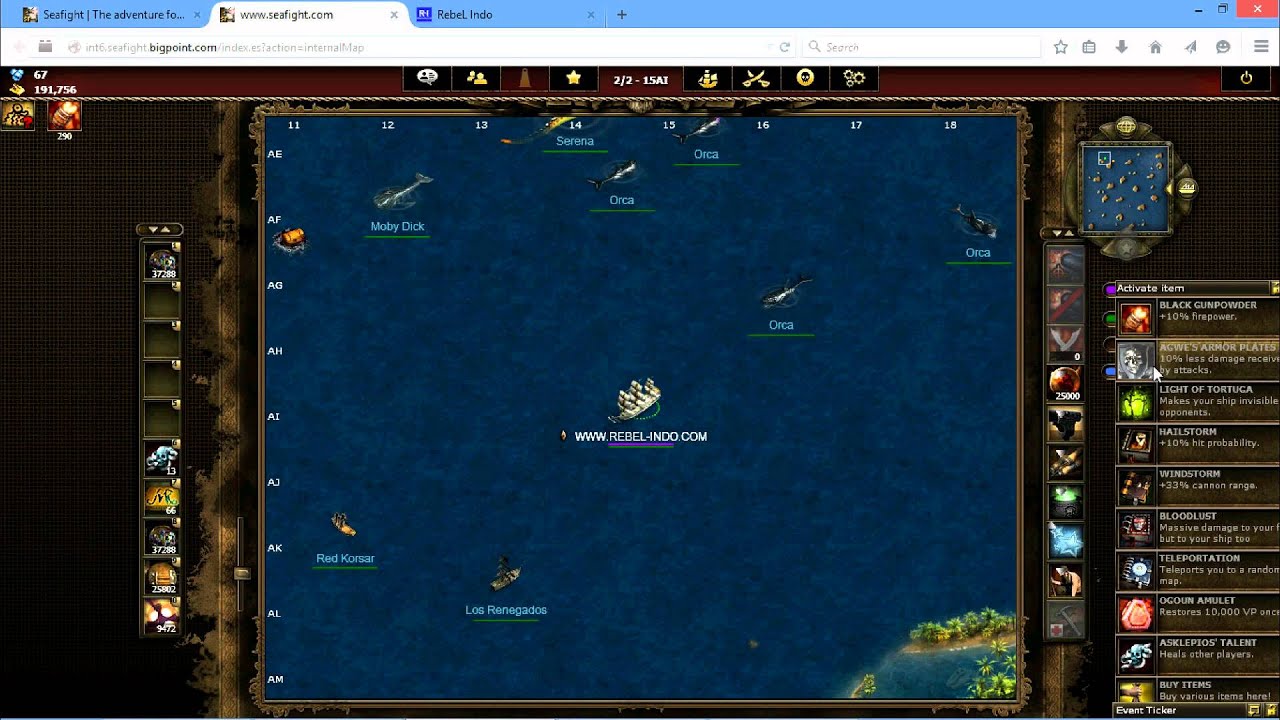Screen dimensions: 1280x720
Task: Collapse left quickbar with the arrow toggle
Action: (160, 230)
